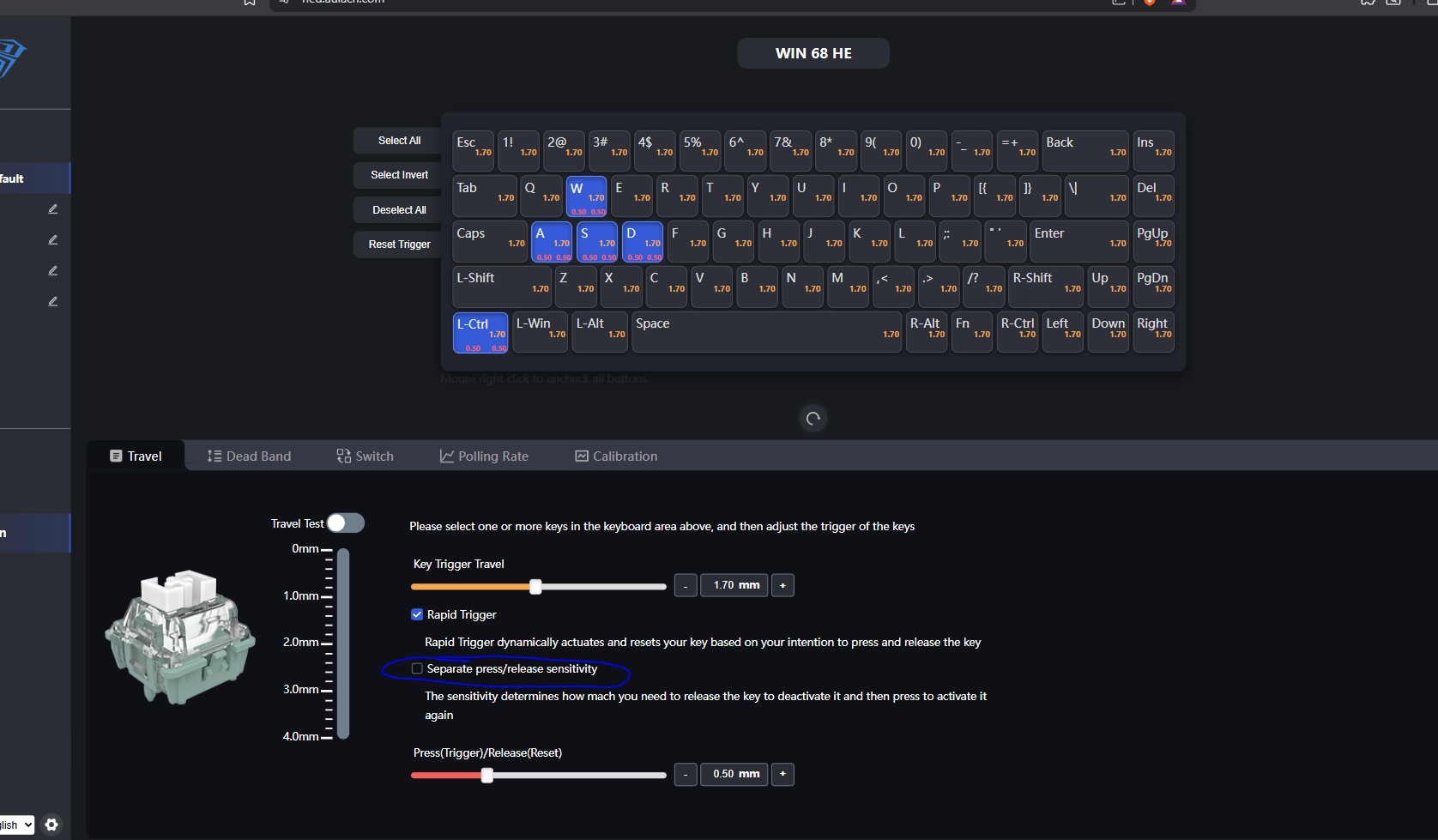The width and height of the screenshot is (1438, 840).
Task: Select the R-Ctrl key
Action: point(1018,333)
